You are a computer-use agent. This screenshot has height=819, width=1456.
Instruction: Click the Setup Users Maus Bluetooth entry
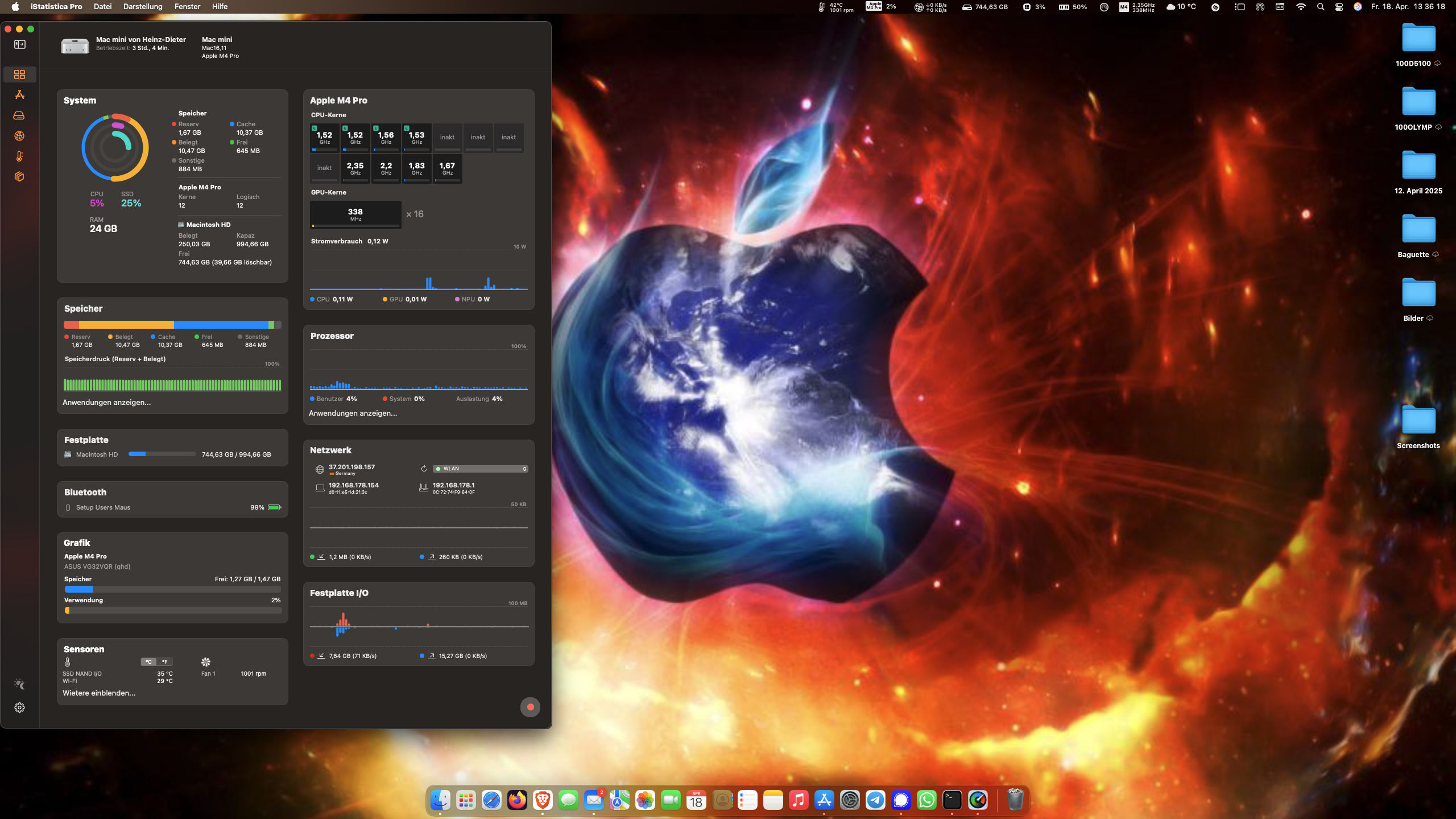point(172,507)
